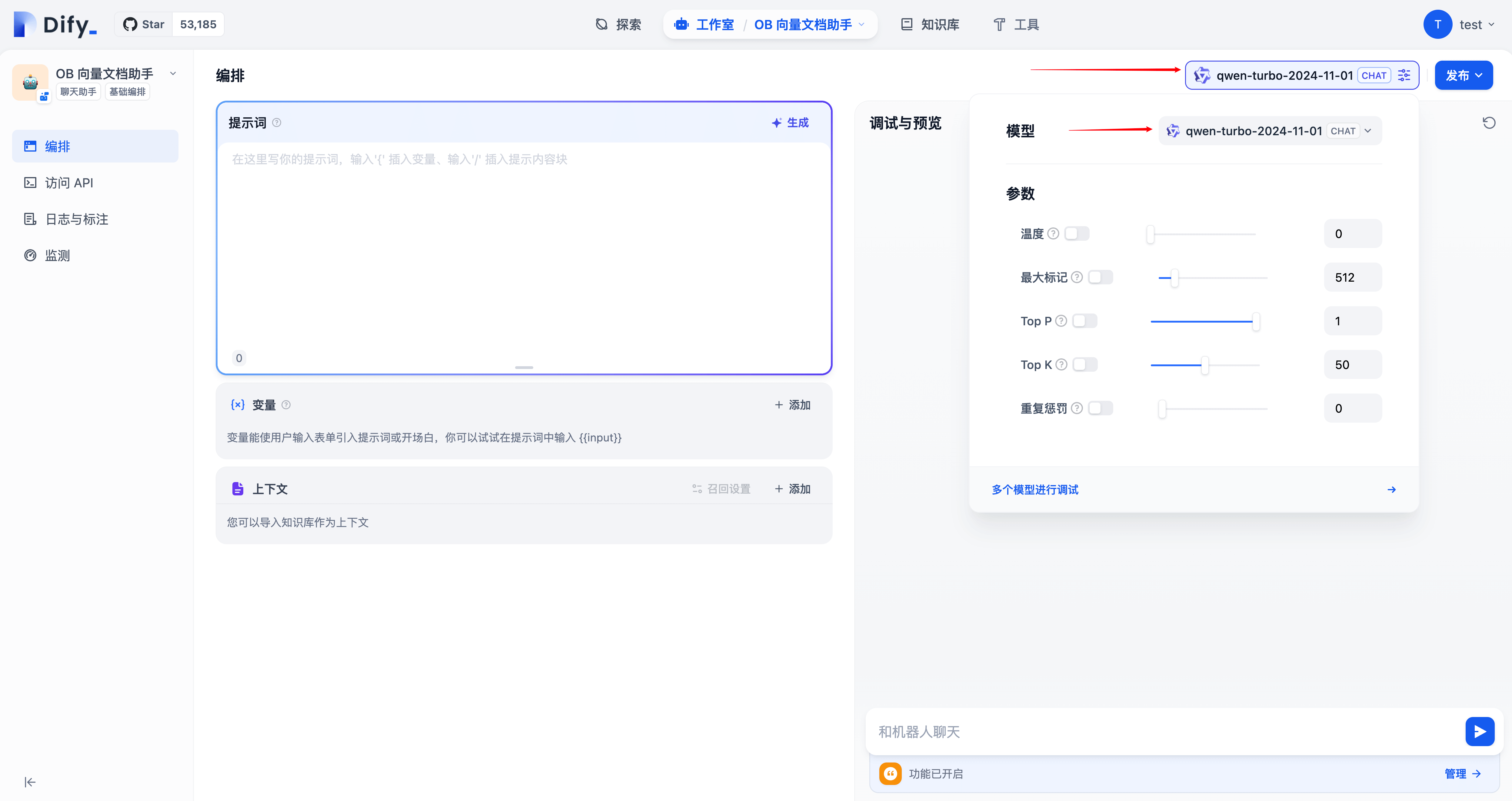
Task: Click the Top K help icon
Action: coord(1061,365)
